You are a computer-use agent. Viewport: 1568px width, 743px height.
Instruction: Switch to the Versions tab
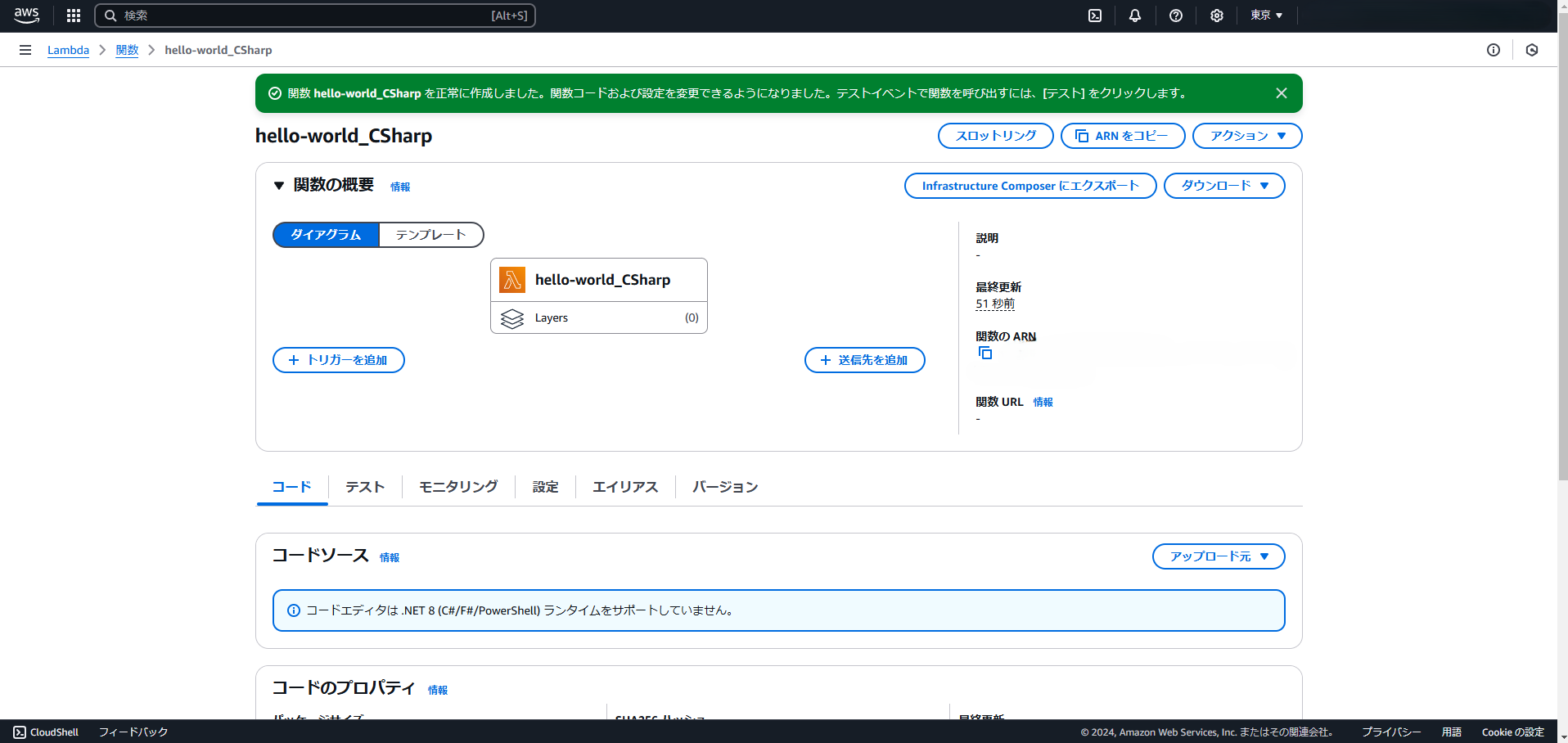click(x=725, y=487)
